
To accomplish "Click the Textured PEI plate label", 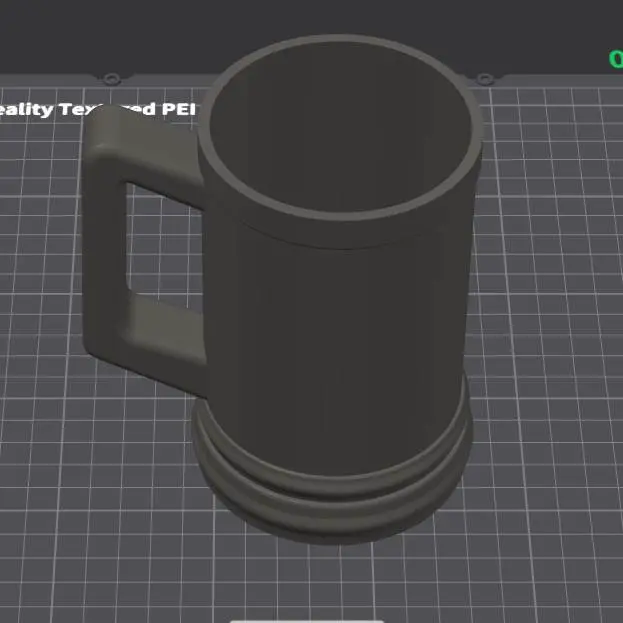I will click(x=97, y=109).
